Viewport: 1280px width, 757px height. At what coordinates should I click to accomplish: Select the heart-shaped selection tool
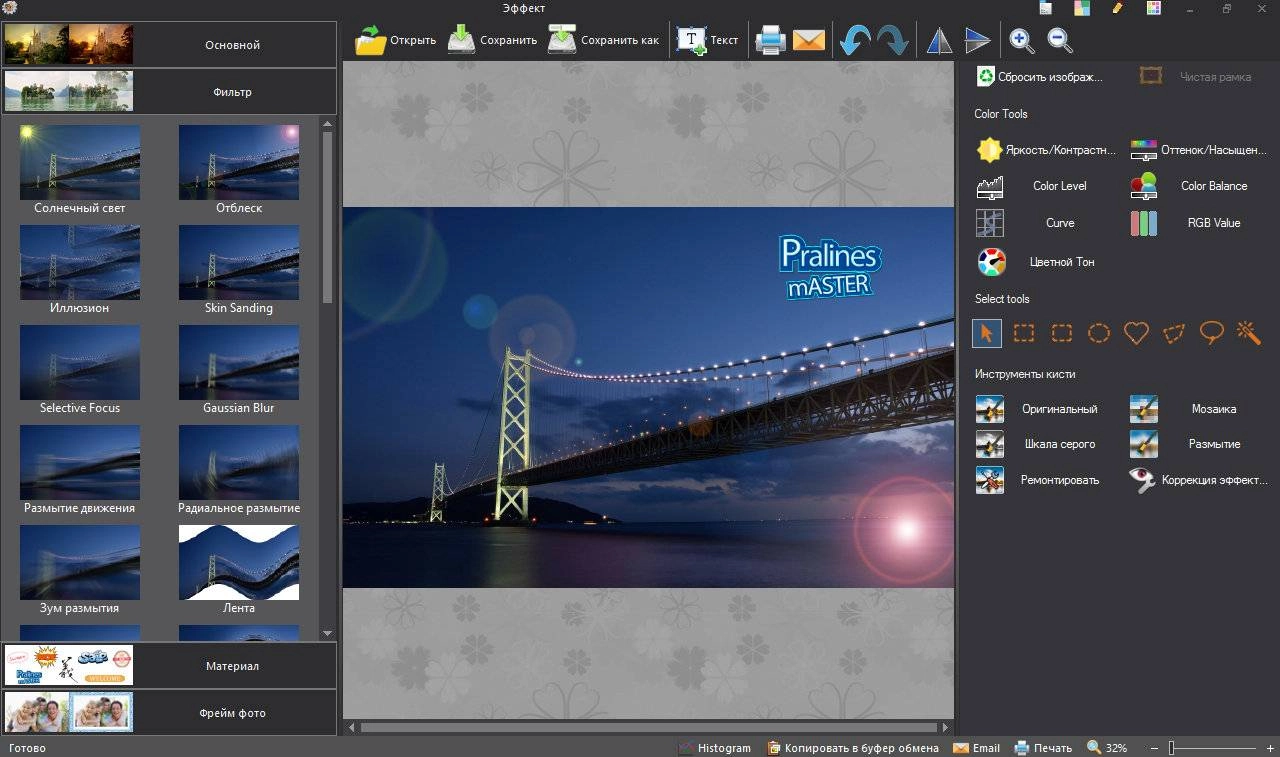click(x=1136, y=333)
